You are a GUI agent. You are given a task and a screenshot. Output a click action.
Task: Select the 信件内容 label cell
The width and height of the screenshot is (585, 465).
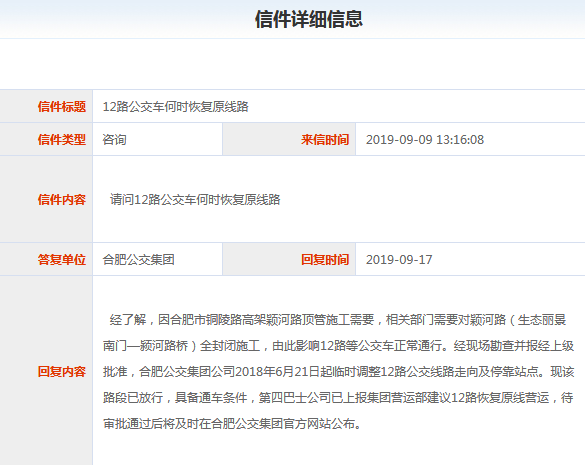click(x=46, y=199)
